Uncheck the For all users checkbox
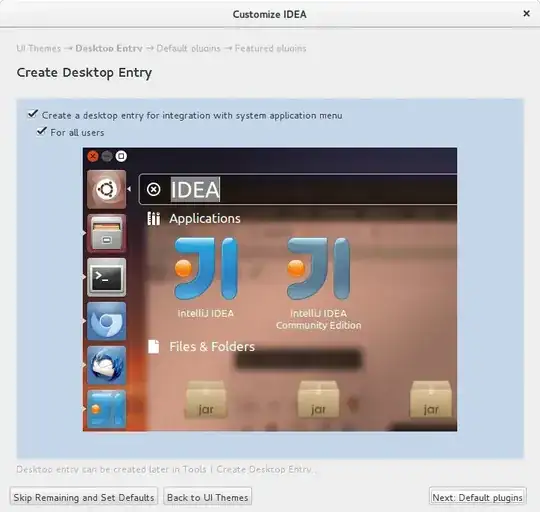540x512 pixels. click(x=41, y=131)
